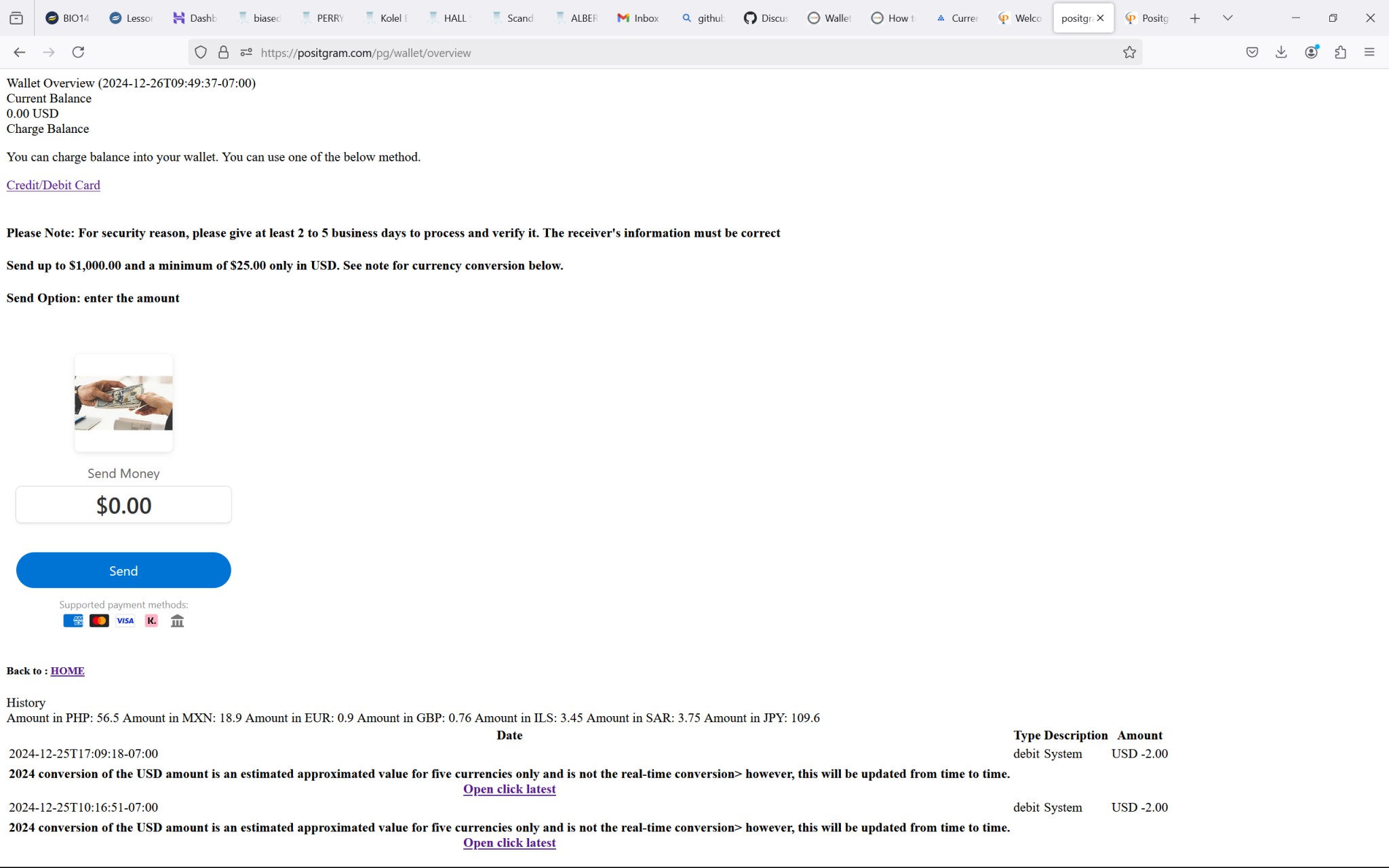The image size is (1389, 868).
Task: Open a new browser tab
Action: click(1195, 18)
